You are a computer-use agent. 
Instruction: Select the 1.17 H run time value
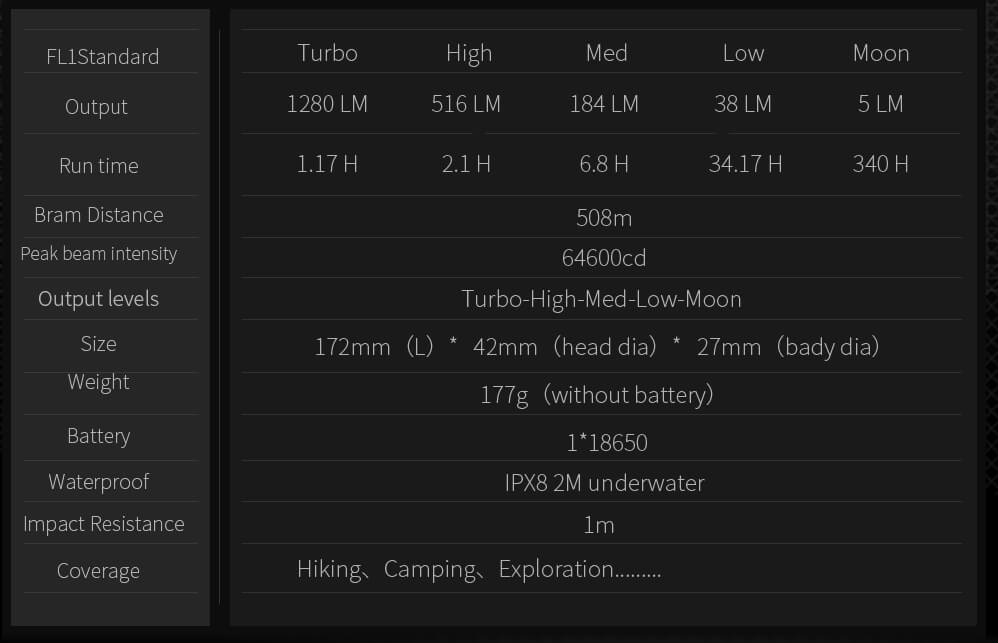[x=327, y=164]
